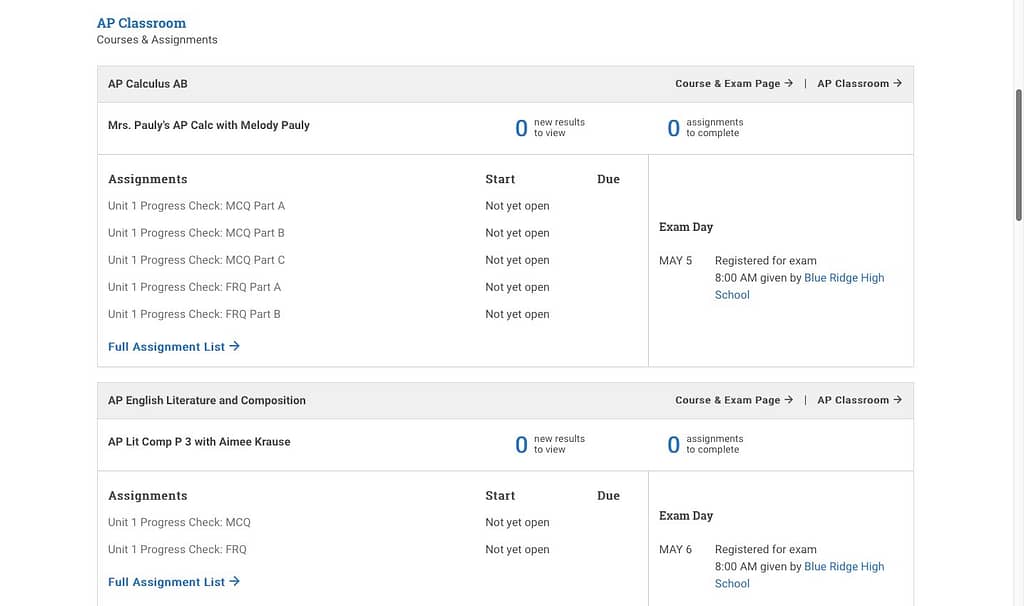Click assignments to complete count for AP Lit Comp
Viewport: 1024px width, 606px height.
[x=705, y=445]
